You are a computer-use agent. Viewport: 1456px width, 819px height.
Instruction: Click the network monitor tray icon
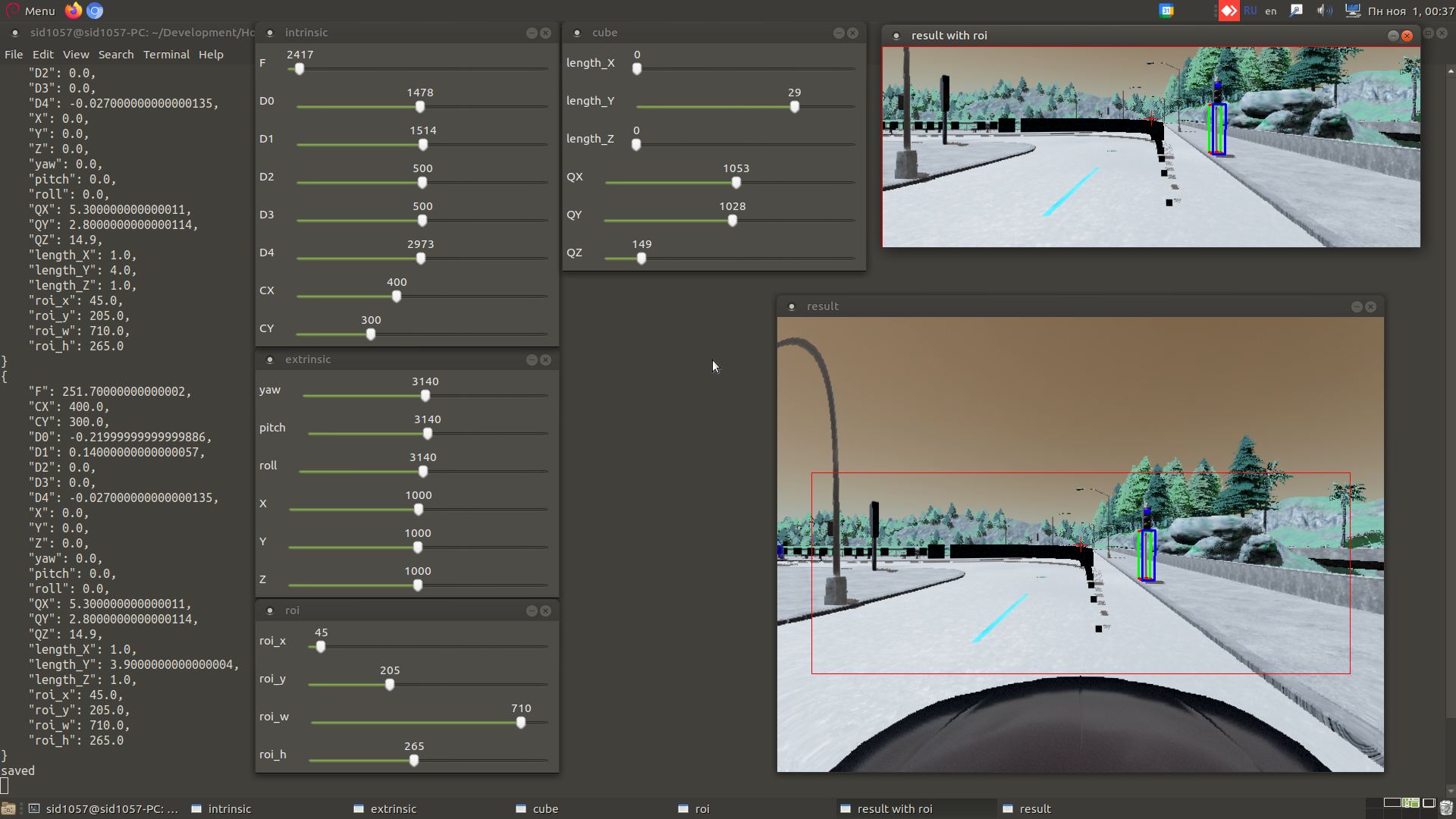click(1352, 11)
